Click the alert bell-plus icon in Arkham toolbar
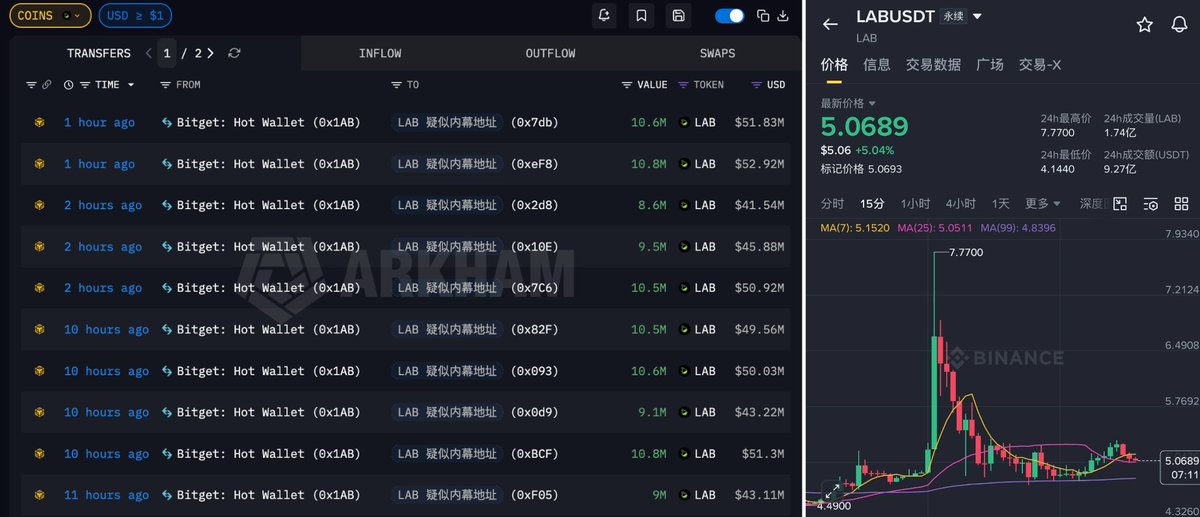1200x517 pixels. point(603,15)
